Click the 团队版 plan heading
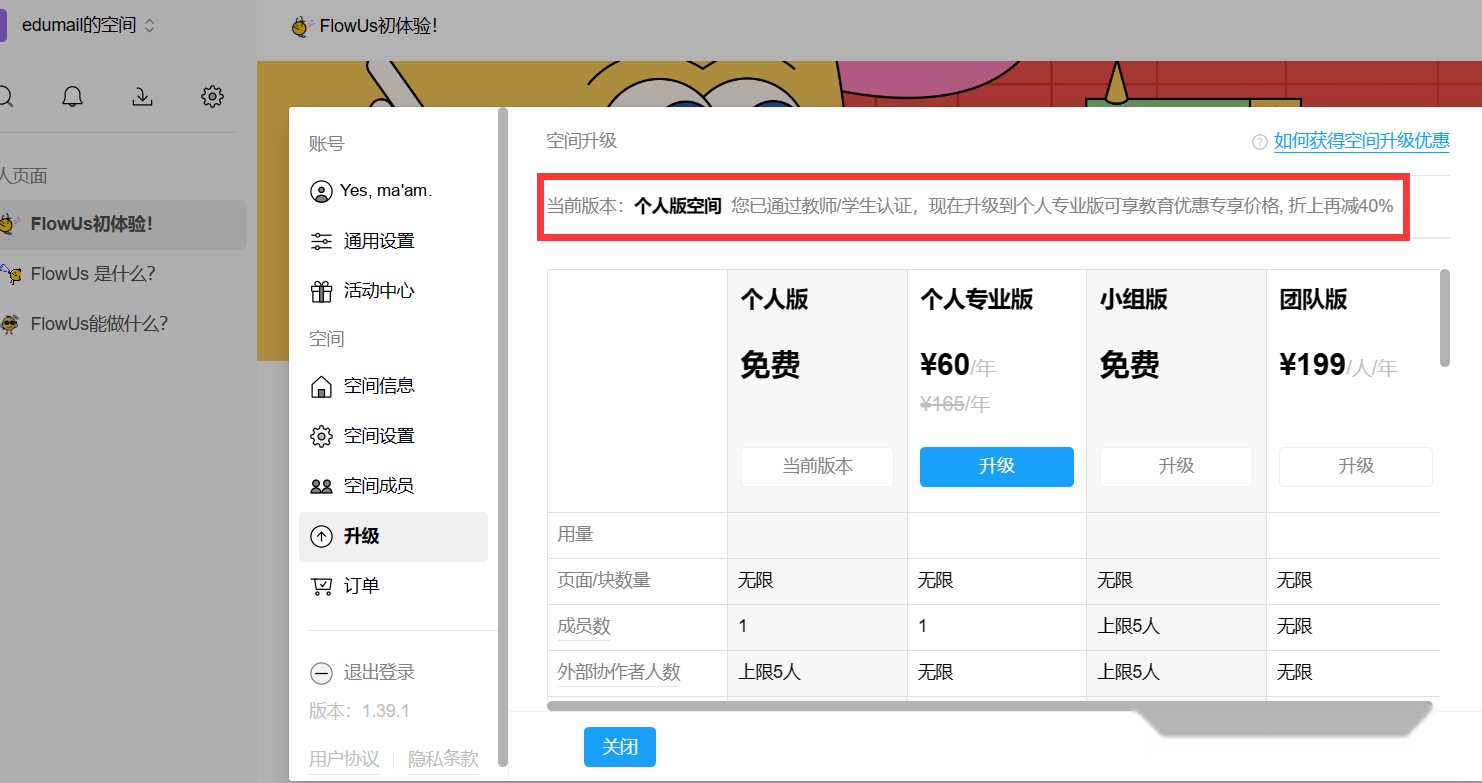 tap(1313, 299)
